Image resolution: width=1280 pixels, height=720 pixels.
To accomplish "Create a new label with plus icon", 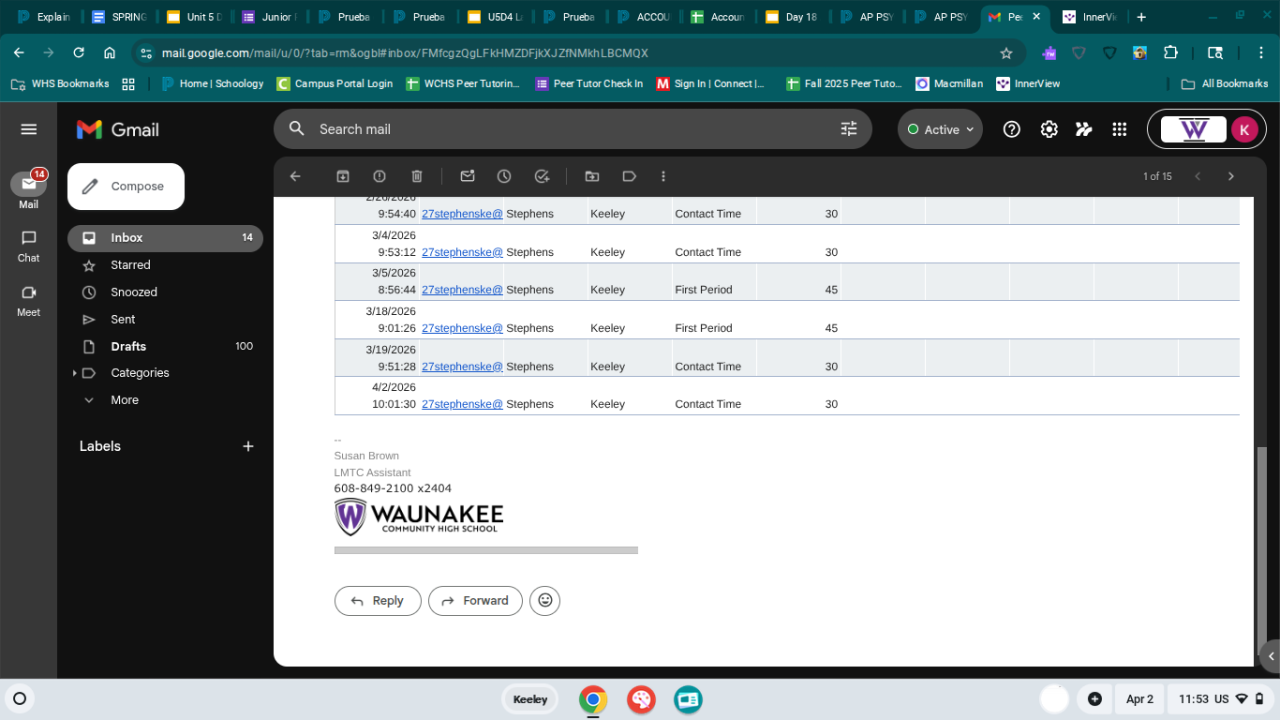I will 248,446.
